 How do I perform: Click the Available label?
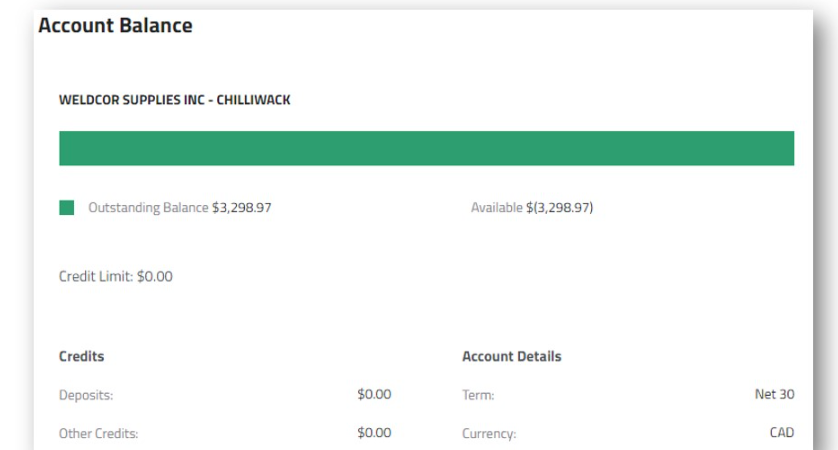[x=497, y=208]
